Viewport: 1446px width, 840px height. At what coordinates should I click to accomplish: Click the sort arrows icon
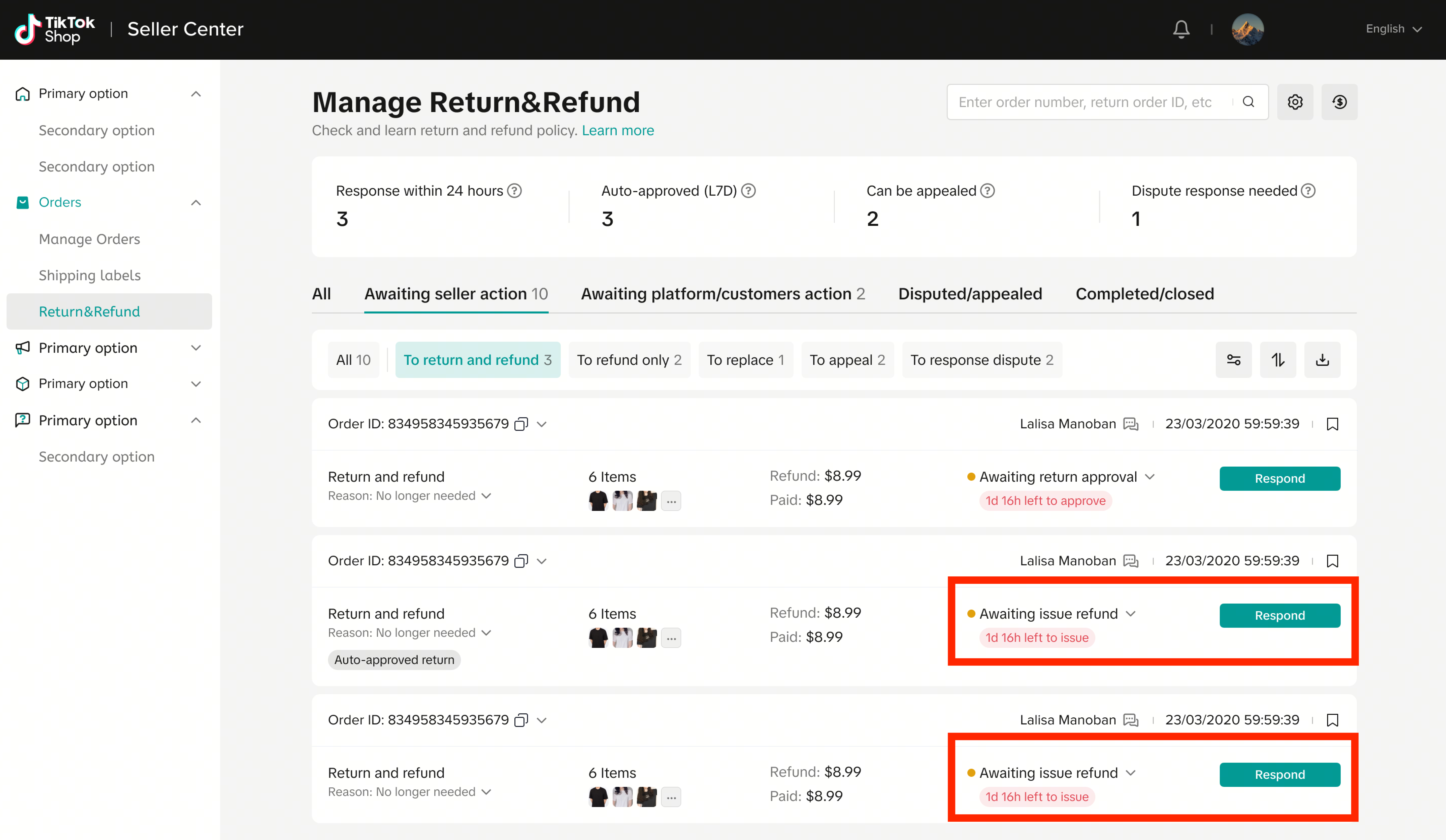1278,360
